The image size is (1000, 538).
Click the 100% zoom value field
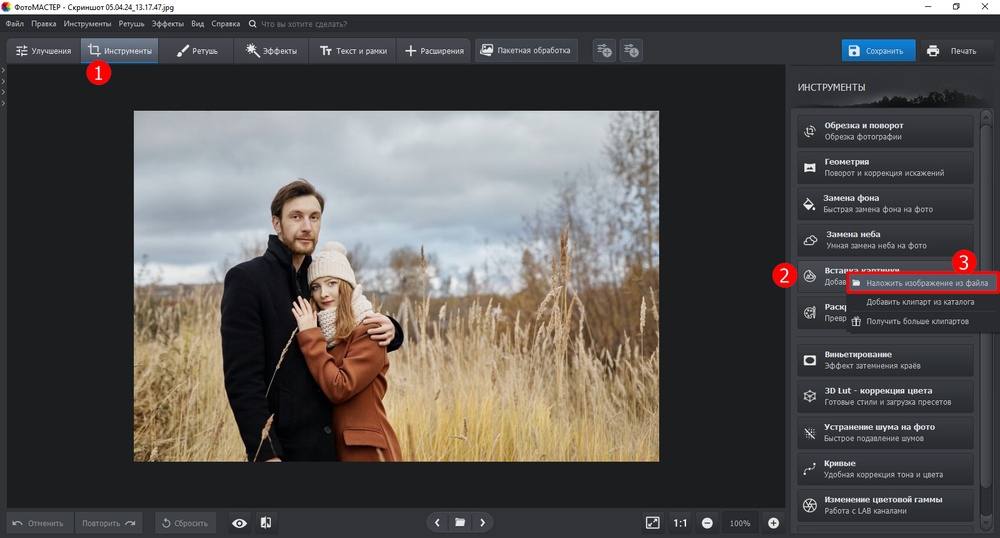[x=740, y=523]
